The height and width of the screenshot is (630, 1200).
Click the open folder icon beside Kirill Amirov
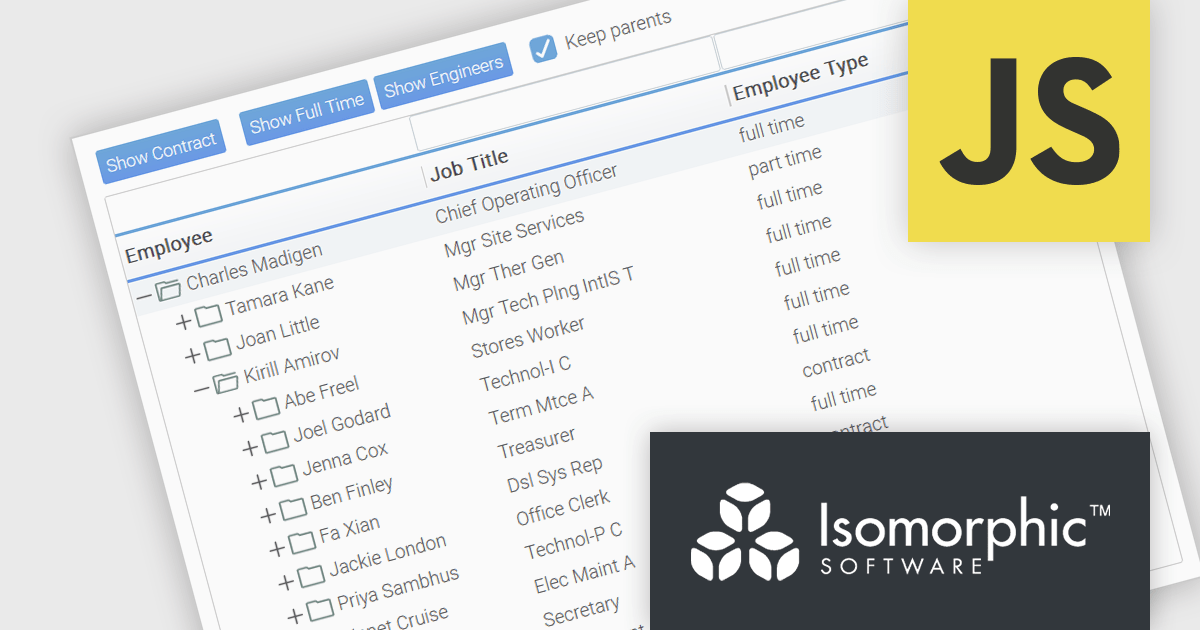click(x=226, y=381)
